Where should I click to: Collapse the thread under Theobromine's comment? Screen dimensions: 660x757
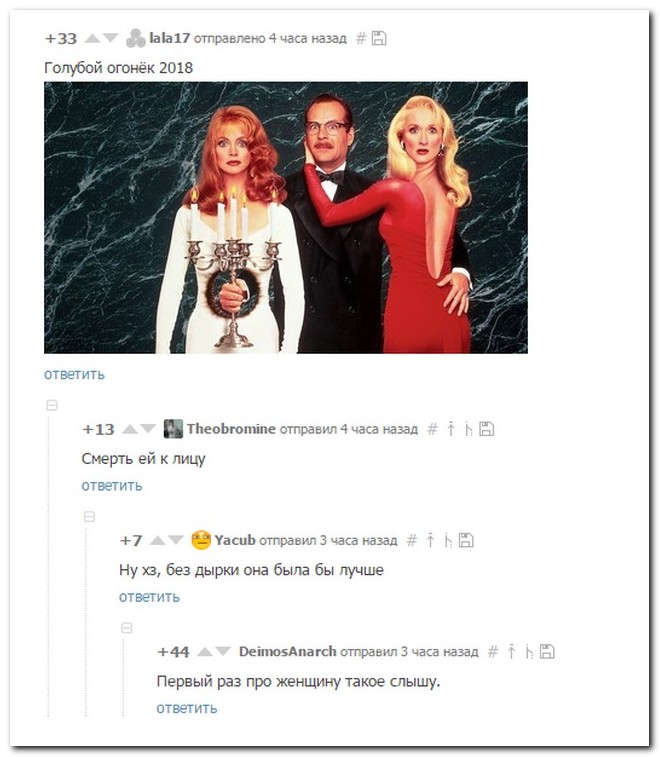[89, 517]
